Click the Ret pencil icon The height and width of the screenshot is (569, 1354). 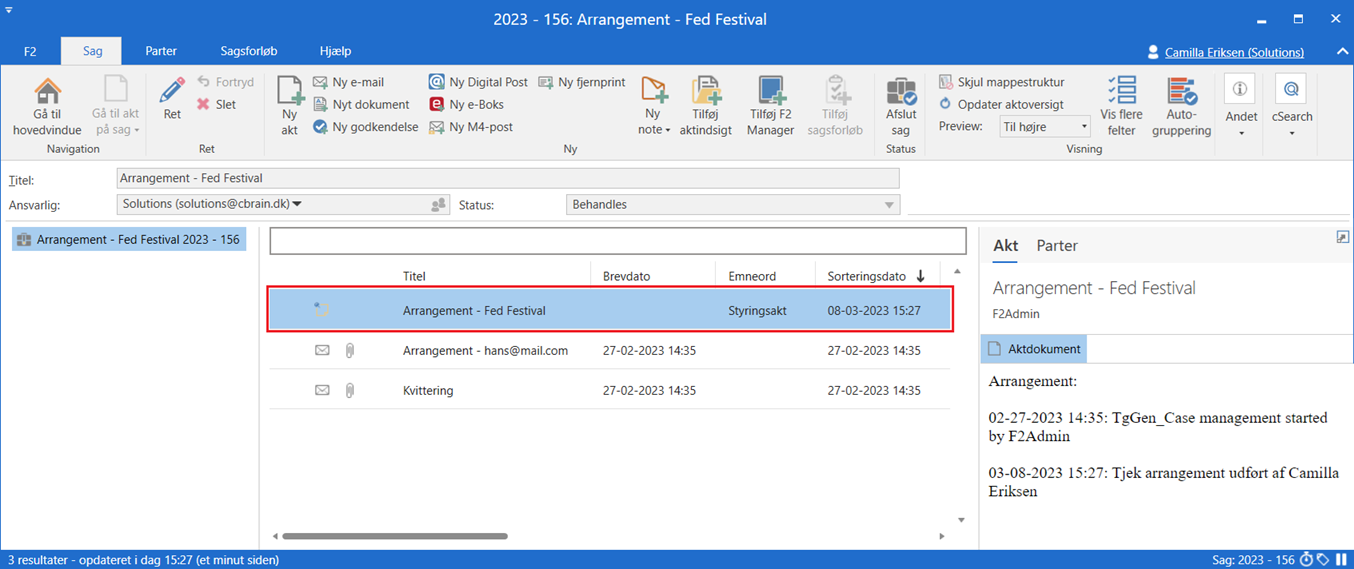(x=172, y=92)
